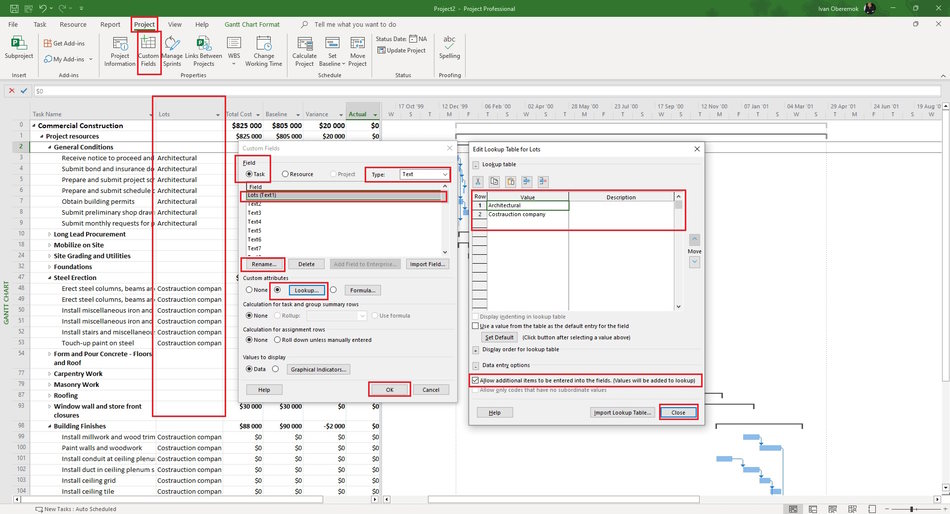The image size is (950, 514).
Task: Click Insert Row icon in lookup table toolbar
Action: click(x=526, y=181)
